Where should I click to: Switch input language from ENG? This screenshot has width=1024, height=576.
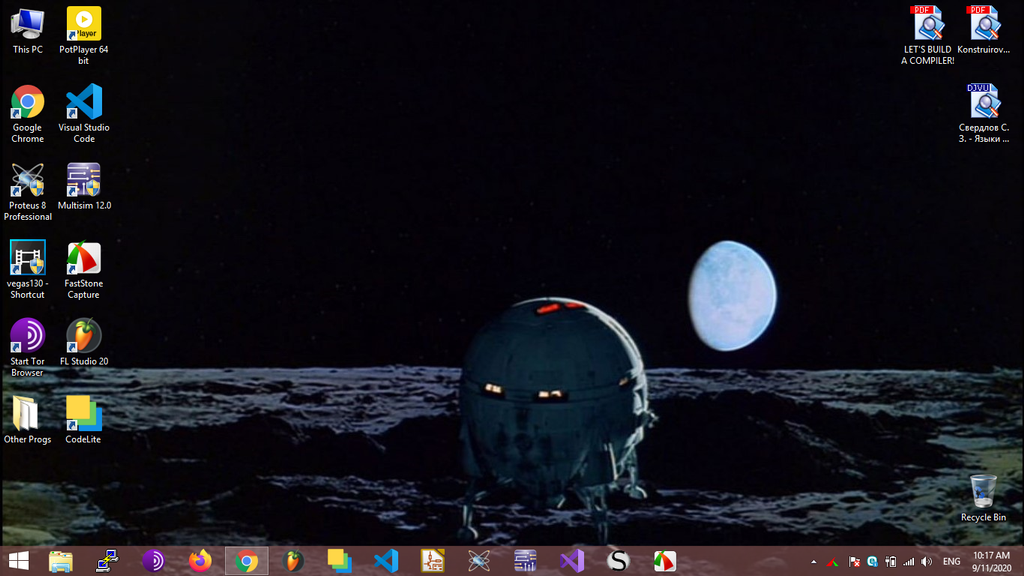tap(952, 562)
